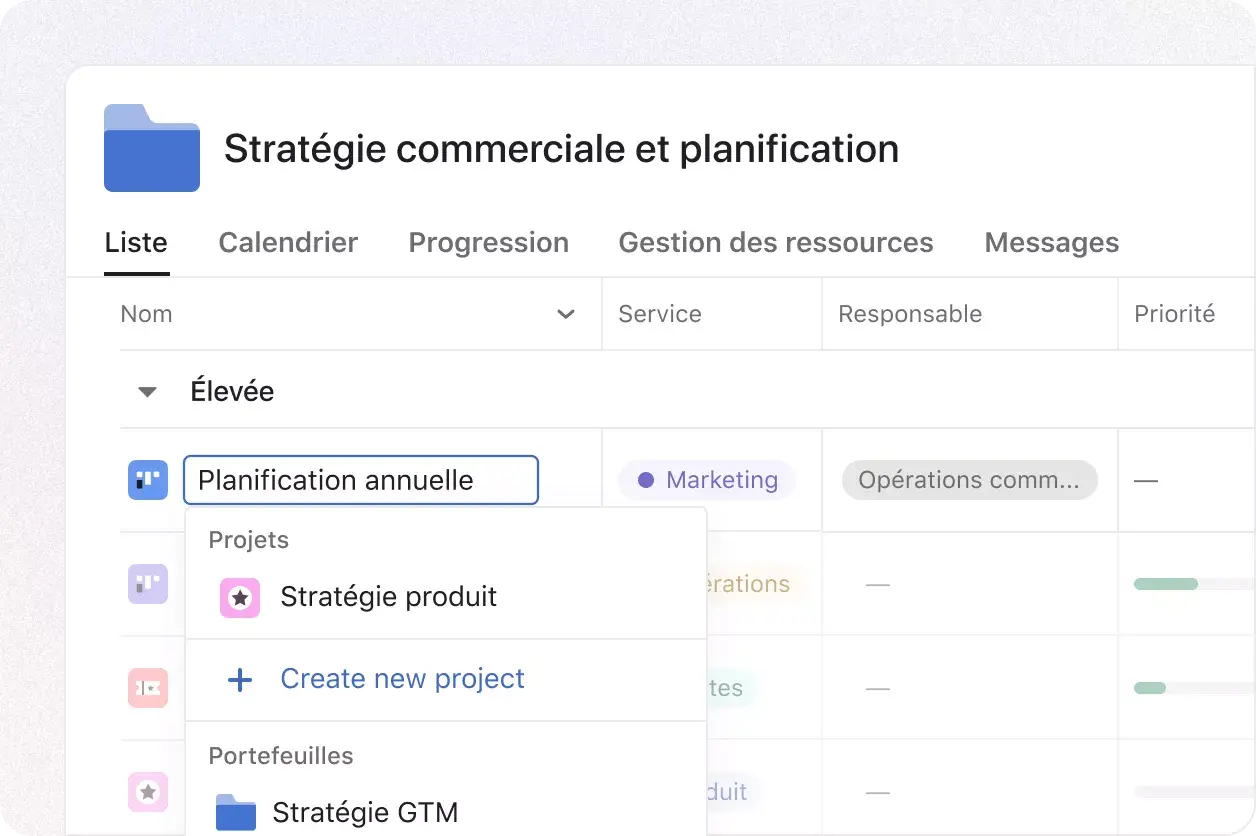This screenshot has height=836, width=1256.
Task: Open the Progression tab
Action: [x=489, y=243]
